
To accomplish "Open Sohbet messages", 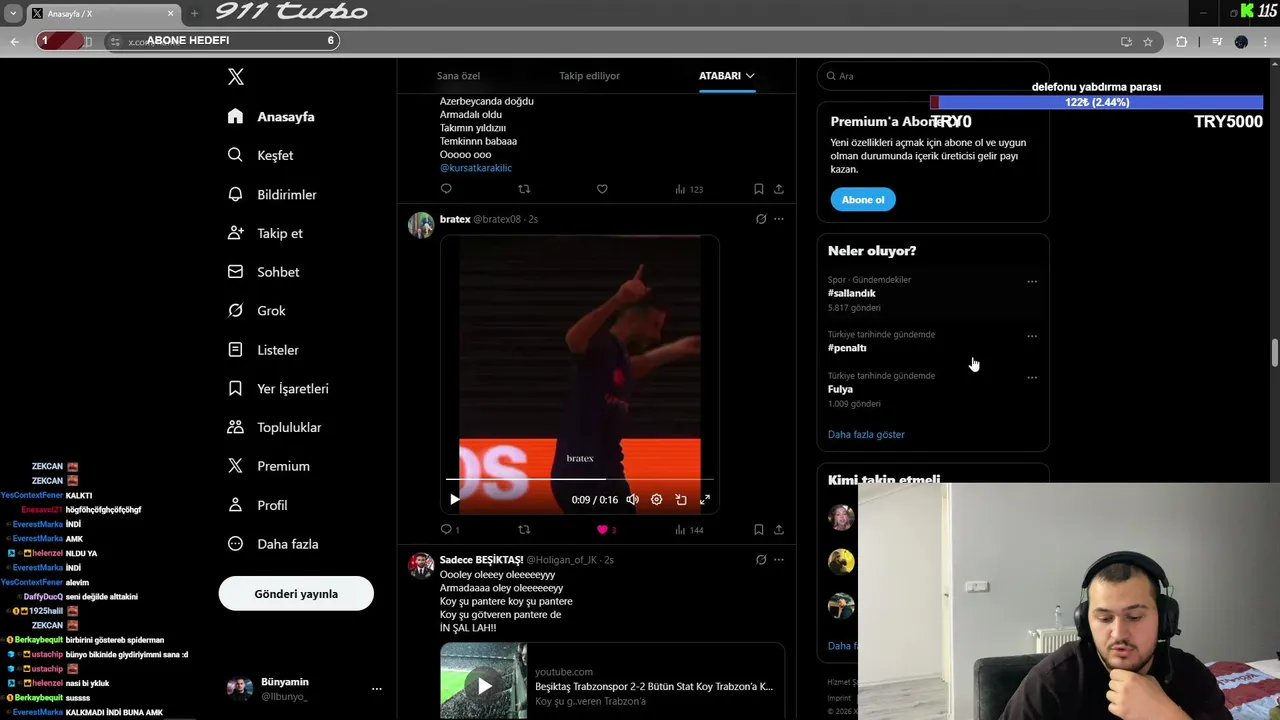I will coord(263,272).
